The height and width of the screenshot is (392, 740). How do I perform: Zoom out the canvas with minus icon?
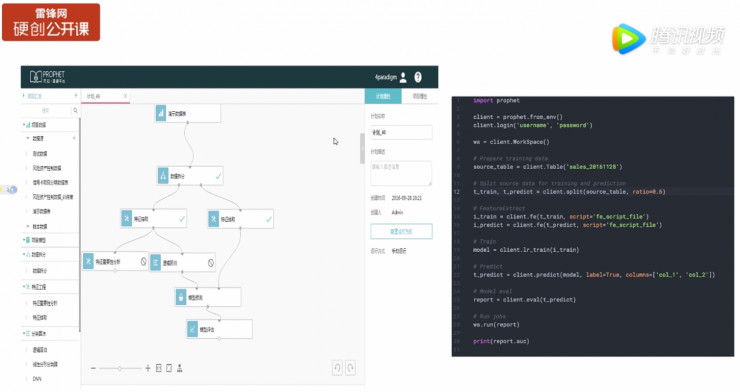[93, 368]
